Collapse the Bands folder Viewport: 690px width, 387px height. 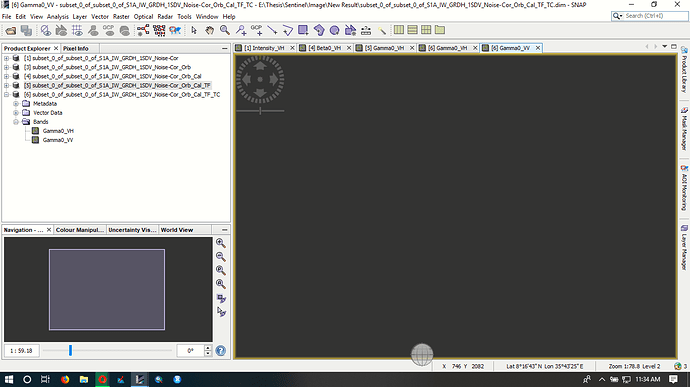click(x=16, y=122)
